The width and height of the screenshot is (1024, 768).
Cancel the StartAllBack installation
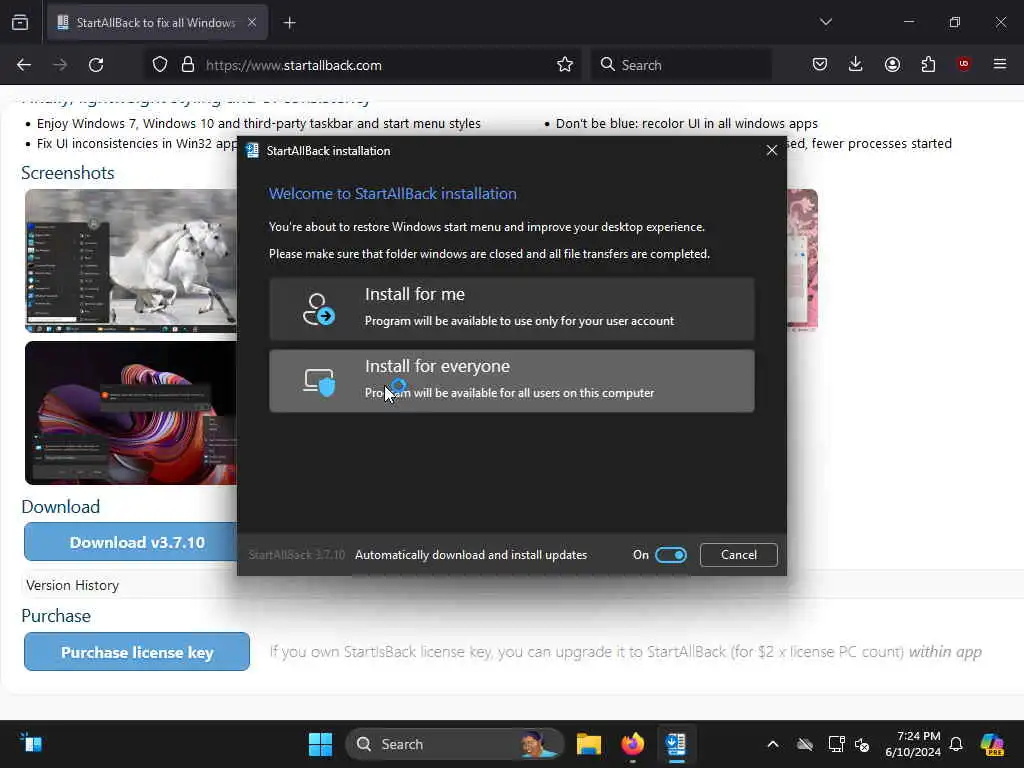point(739,554)
